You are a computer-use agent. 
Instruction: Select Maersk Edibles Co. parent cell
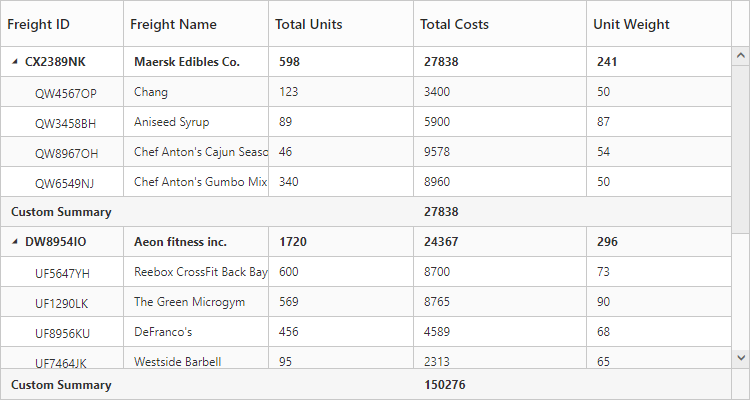tap(187, 62)
